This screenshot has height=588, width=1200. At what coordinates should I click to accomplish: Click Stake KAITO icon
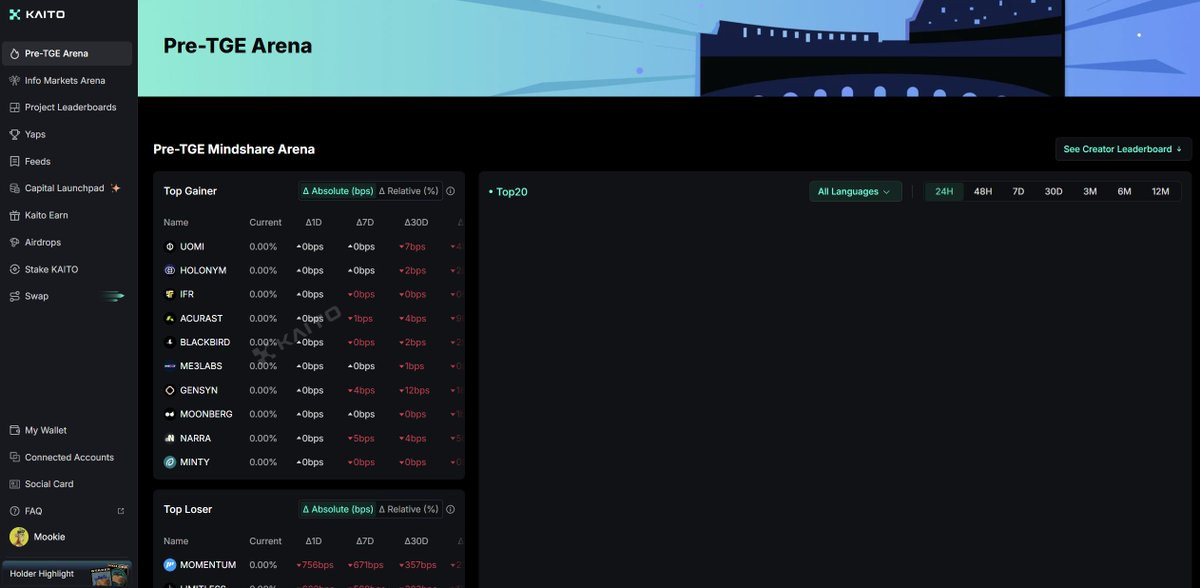(x=15, y=270)
